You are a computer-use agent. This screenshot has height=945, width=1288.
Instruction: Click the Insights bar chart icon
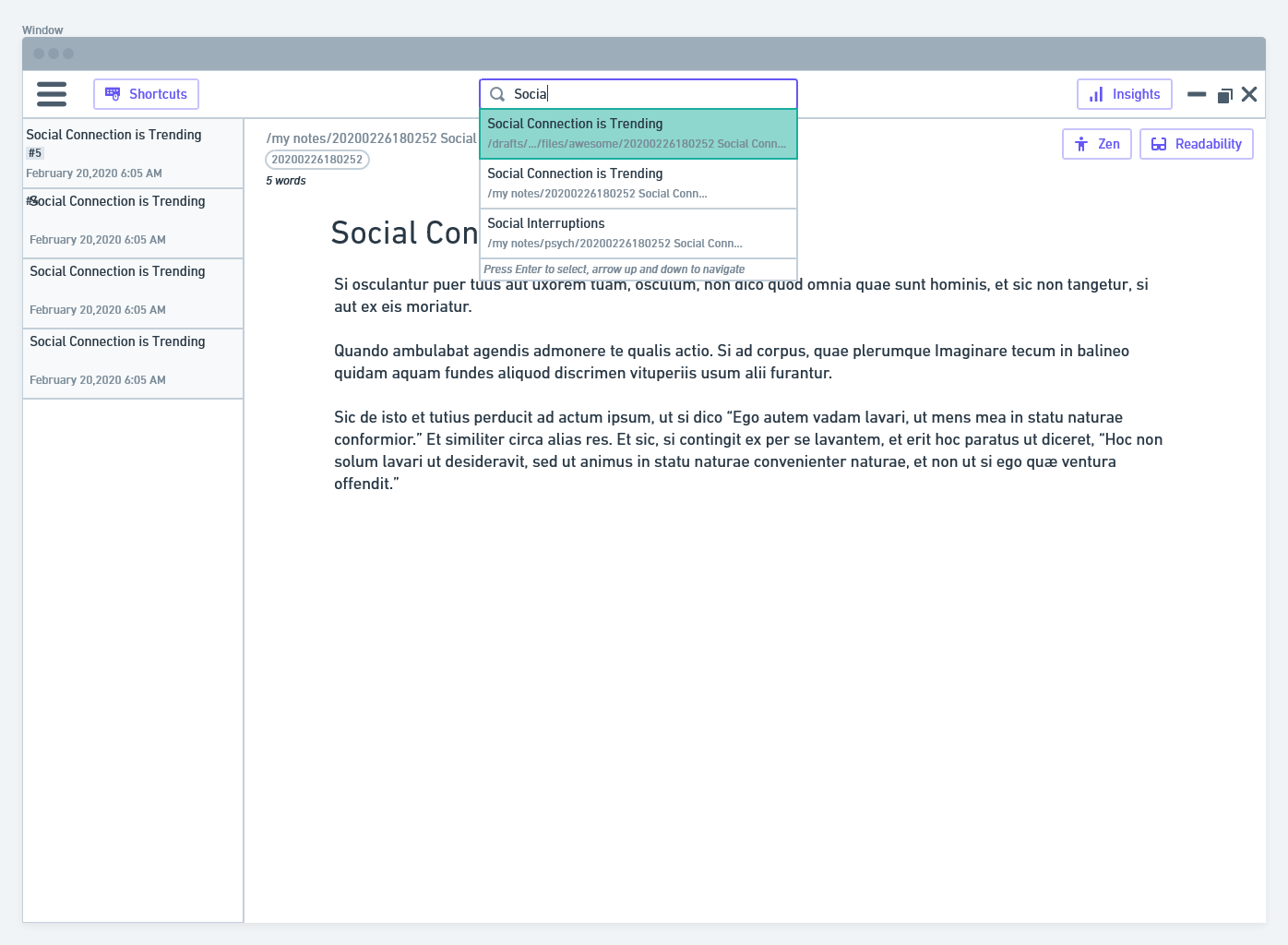[x=1096, y=94]
